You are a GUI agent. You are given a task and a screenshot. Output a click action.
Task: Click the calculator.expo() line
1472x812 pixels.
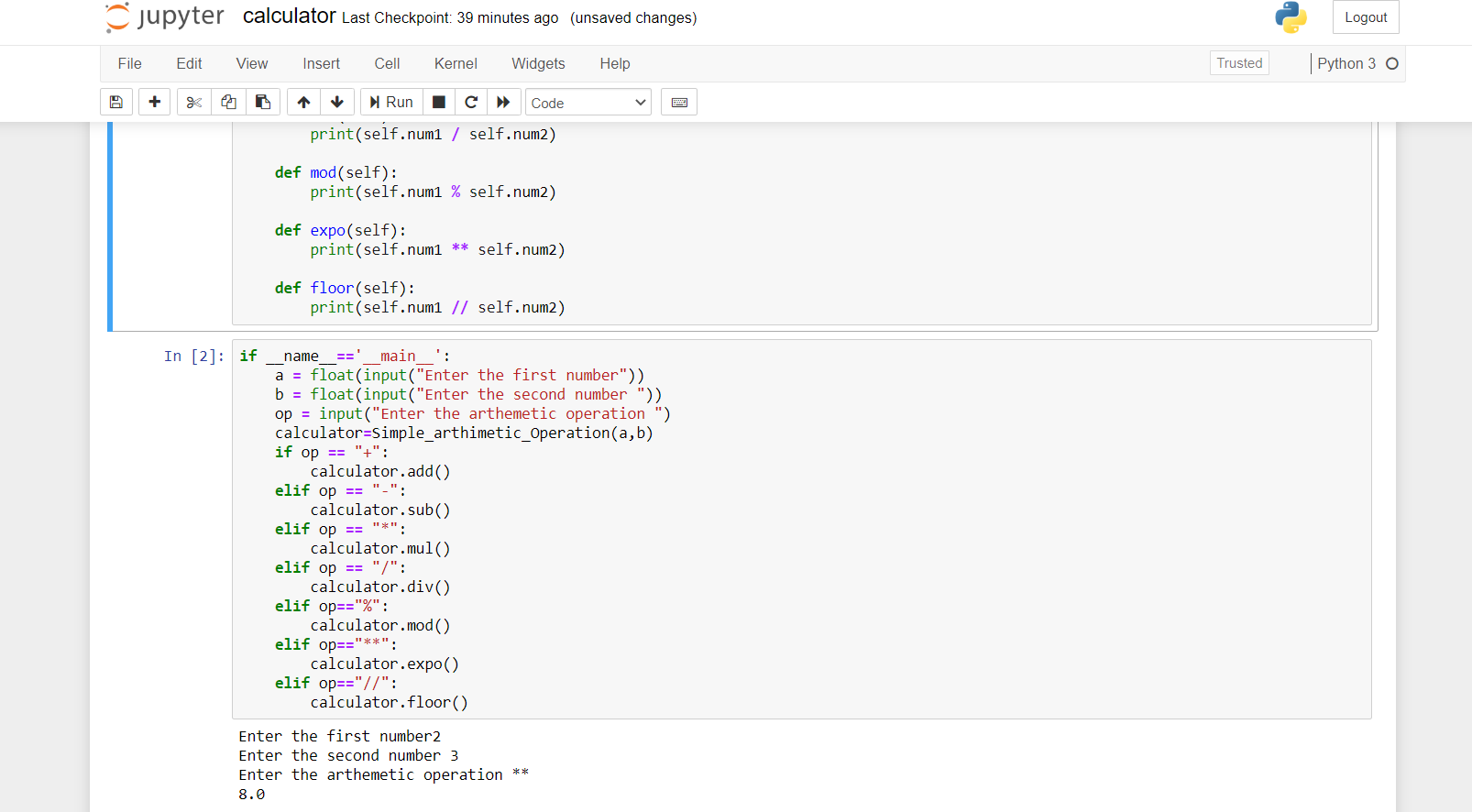pos(384,664)
